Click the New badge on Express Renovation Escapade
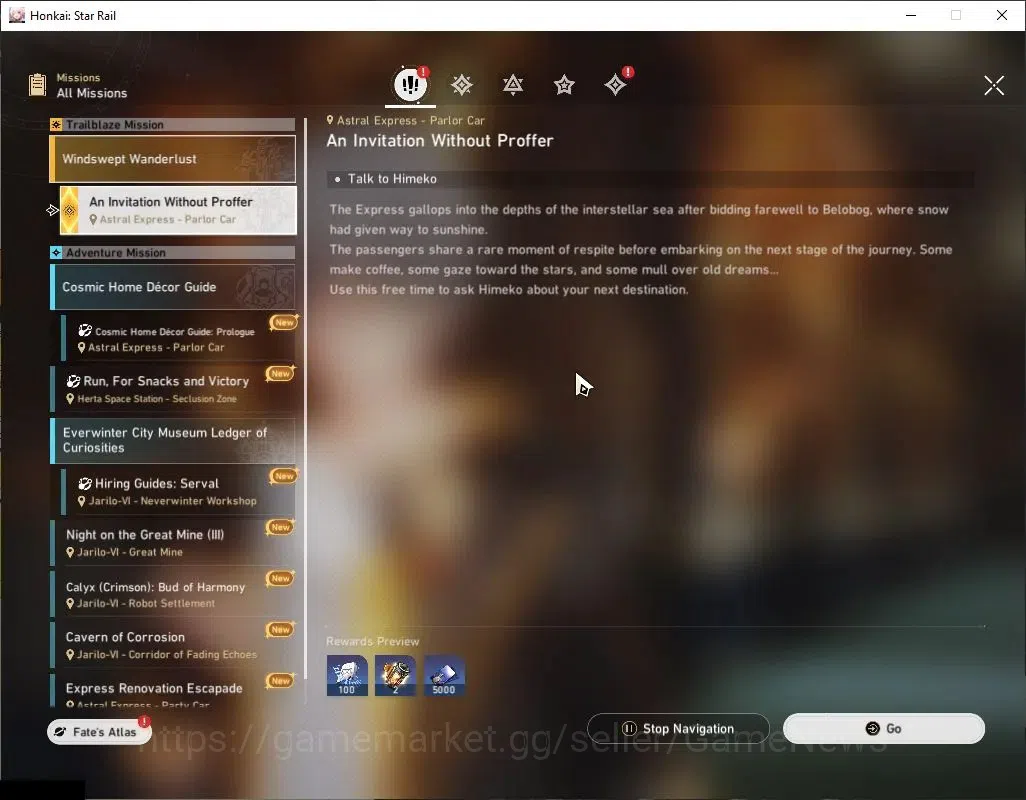 coord(280,680)
